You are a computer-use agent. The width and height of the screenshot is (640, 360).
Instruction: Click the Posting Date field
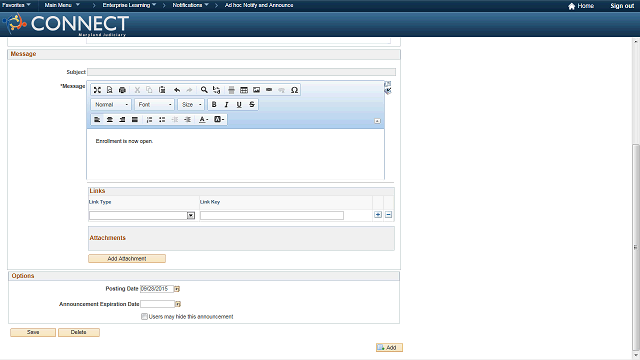click(157, 289)
